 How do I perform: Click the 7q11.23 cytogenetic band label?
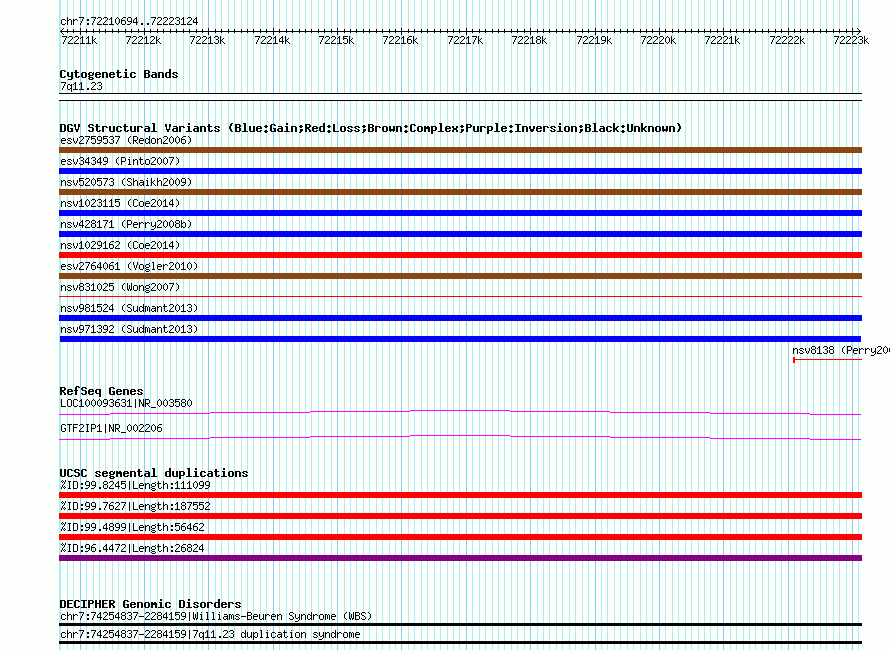81,87
